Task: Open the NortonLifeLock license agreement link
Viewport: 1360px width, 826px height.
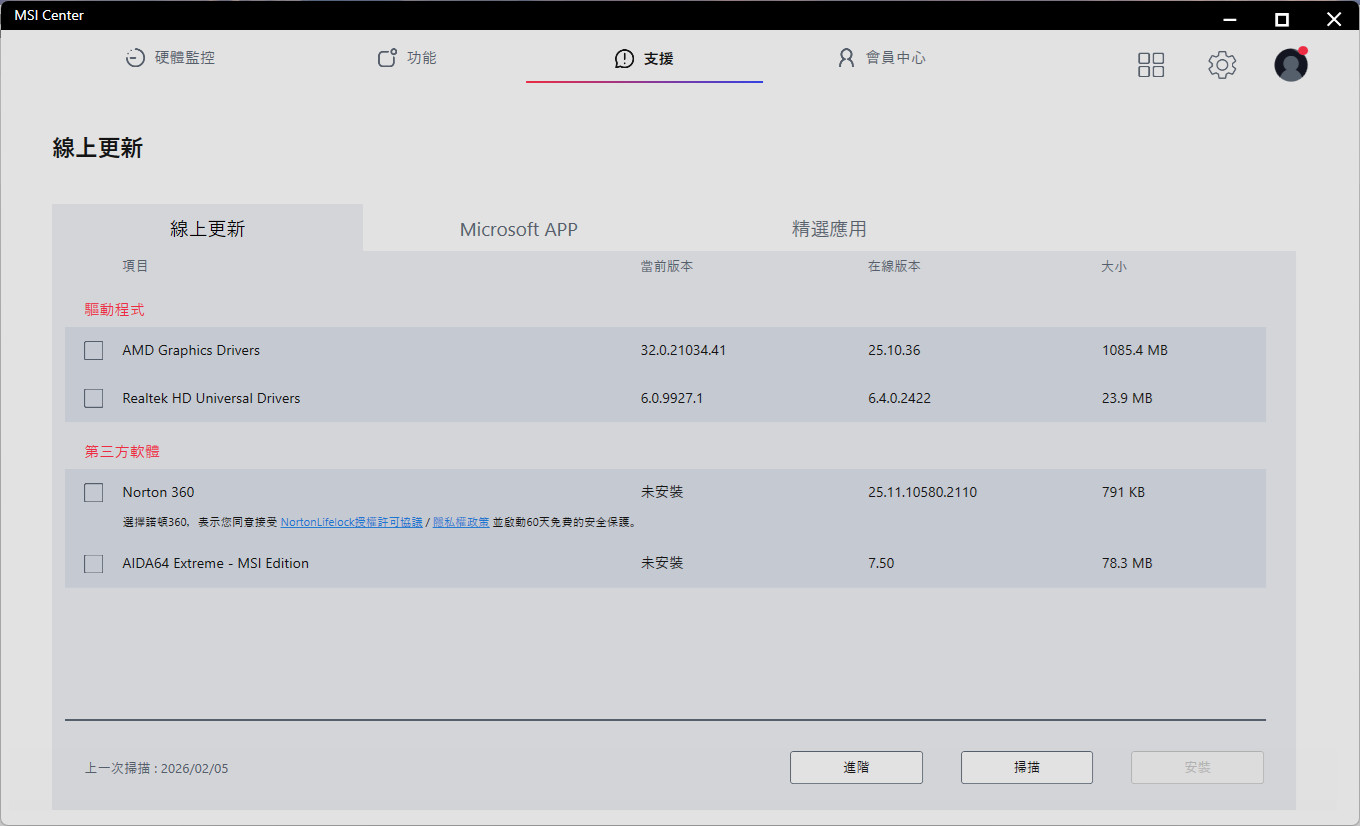Action: point(351,522)
